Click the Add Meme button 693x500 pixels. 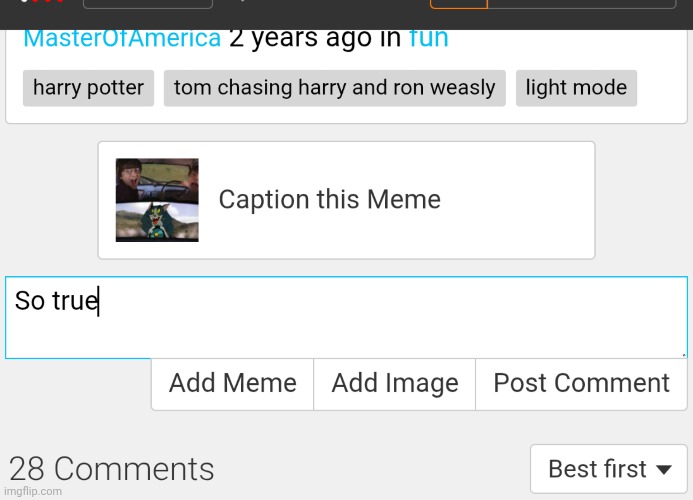pos(232,383)
